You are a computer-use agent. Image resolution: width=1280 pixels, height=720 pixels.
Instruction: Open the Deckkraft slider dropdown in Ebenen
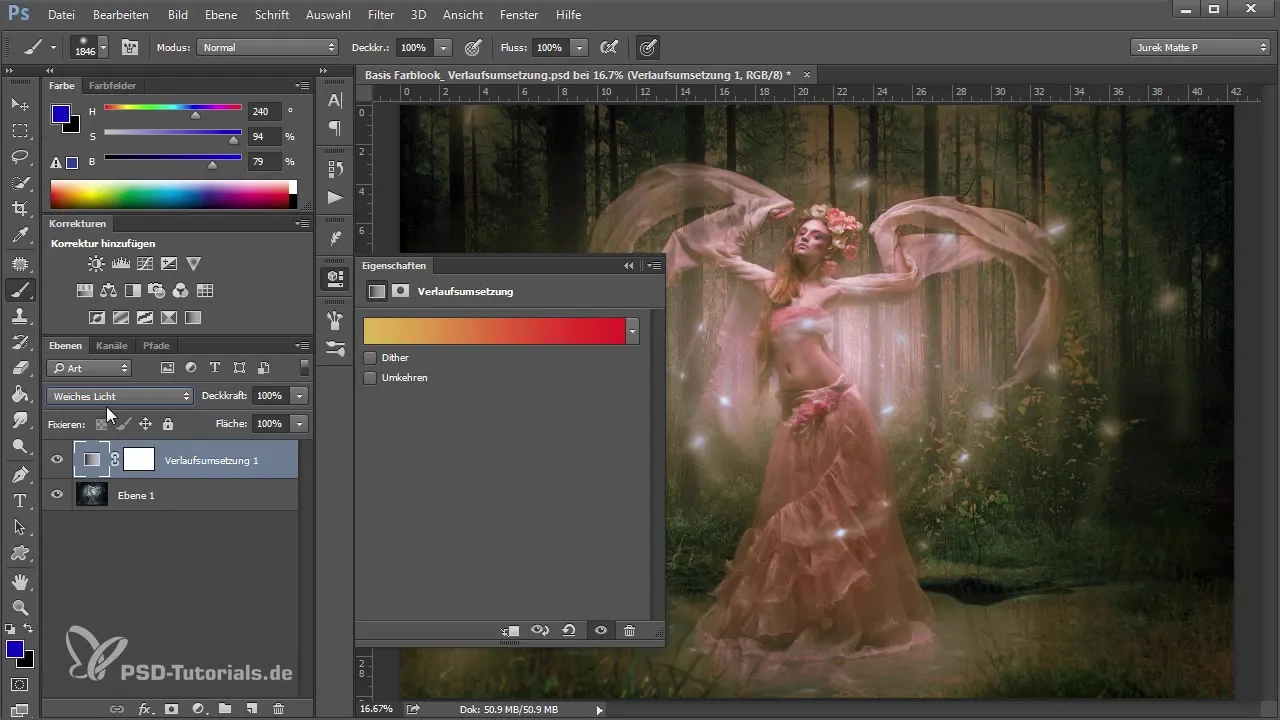tap(300, 396)
